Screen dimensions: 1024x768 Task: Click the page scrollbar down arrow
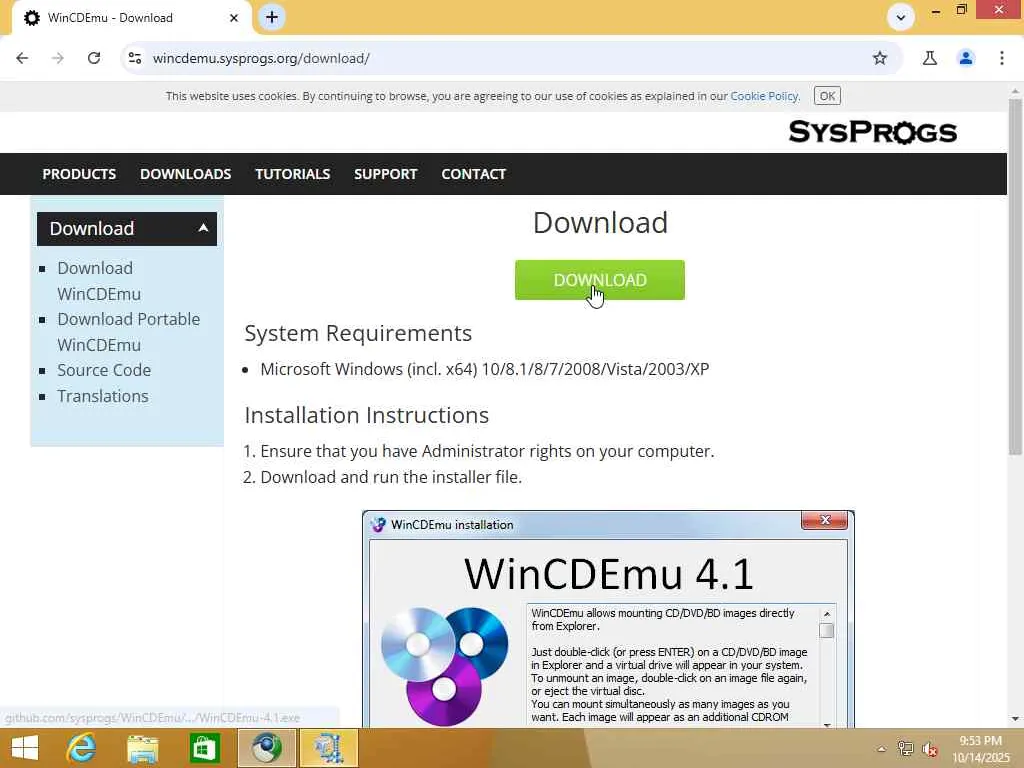click(1015, 719)
